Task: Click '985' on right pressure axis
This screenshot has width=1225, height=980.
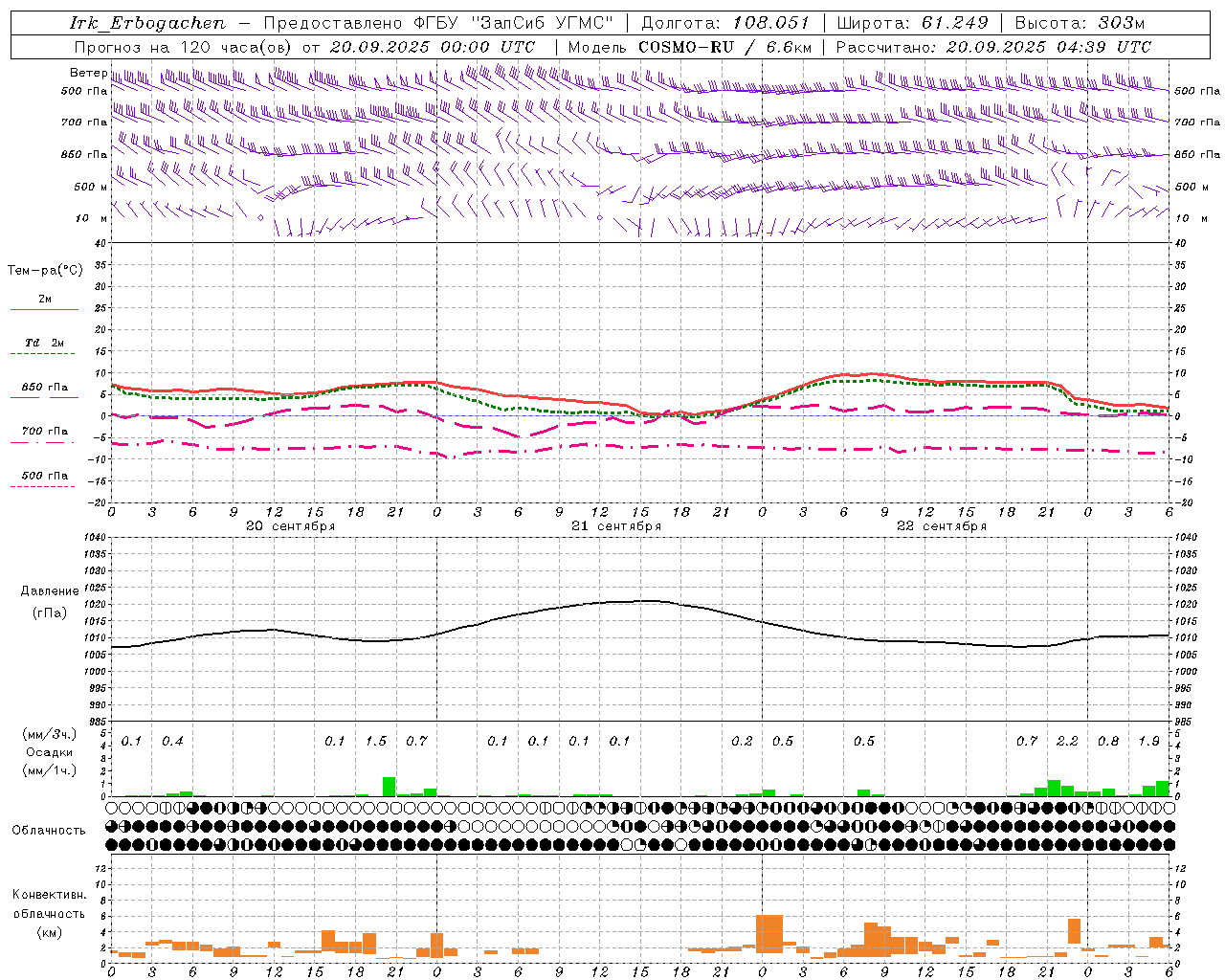Action: 1185,722
